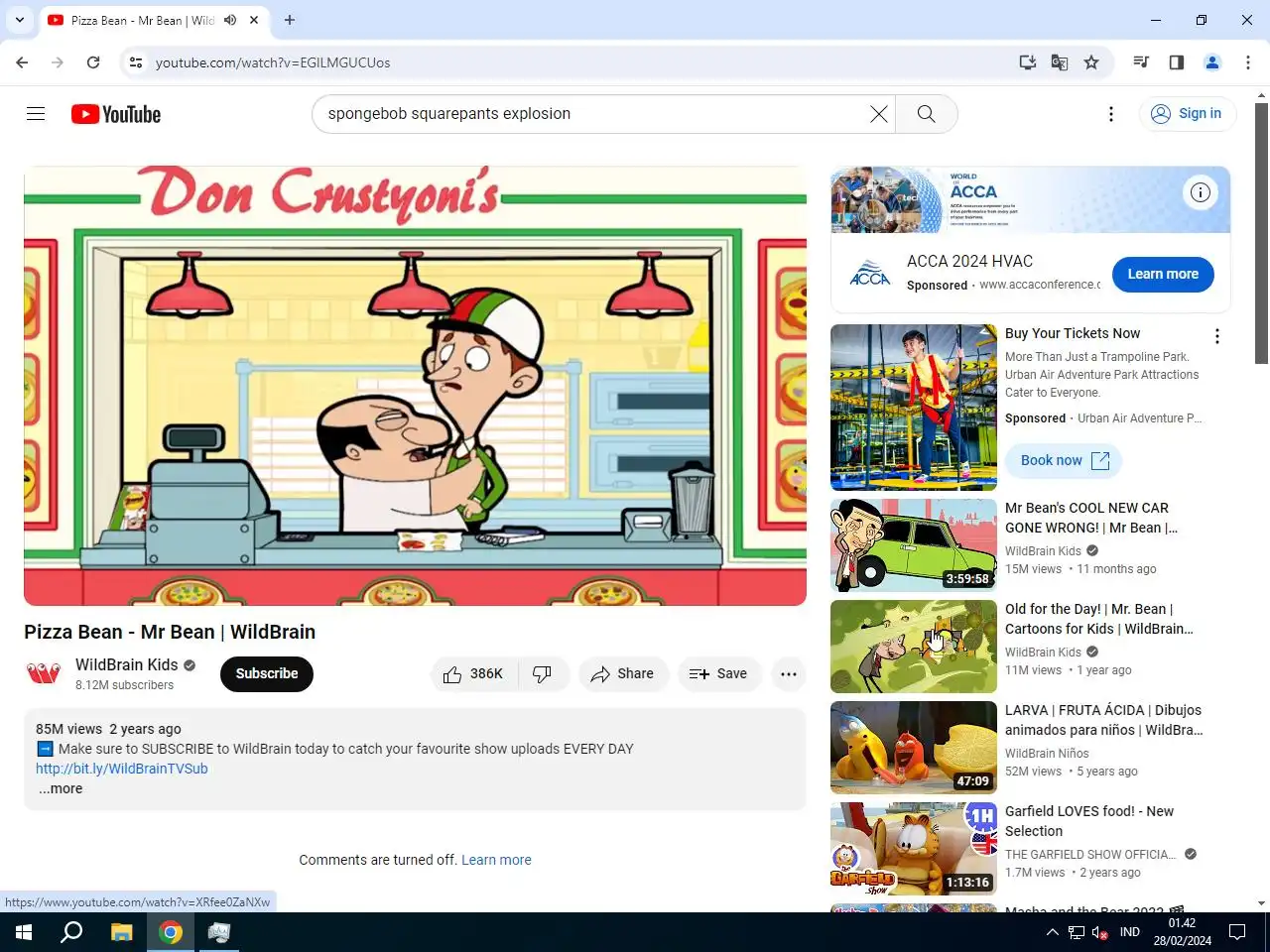Open the tab search dropdown chevron
The height and width of the screenshot is (952, 1270).
pyautogui.click(x=19, y=20)
